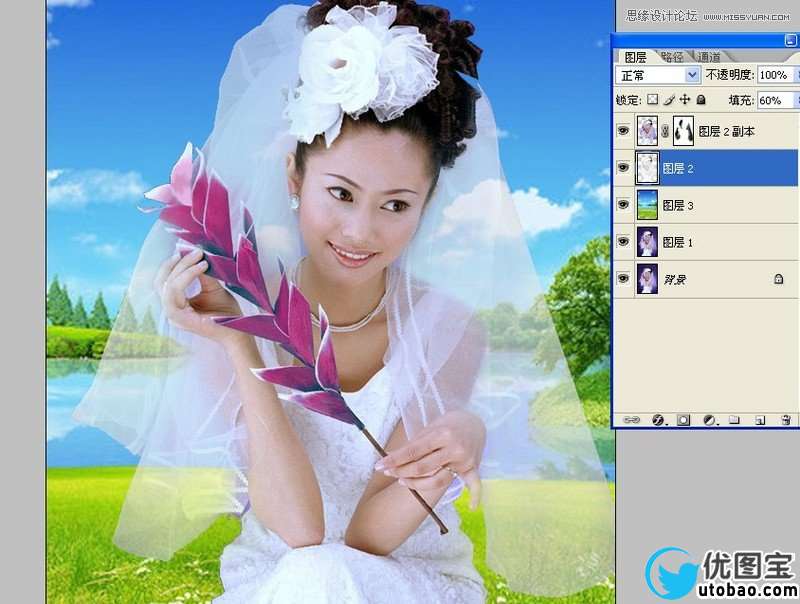Select 图层 2 副本 image thumbnail
This screenshot has width=800, height=604.
647,131
